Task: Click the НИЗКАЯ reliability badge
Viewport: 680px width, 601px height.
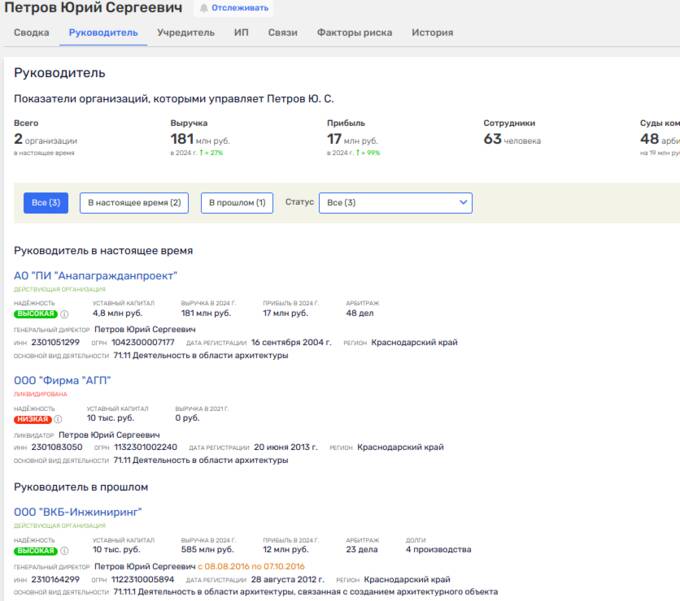Action: [x=33, y=419]
